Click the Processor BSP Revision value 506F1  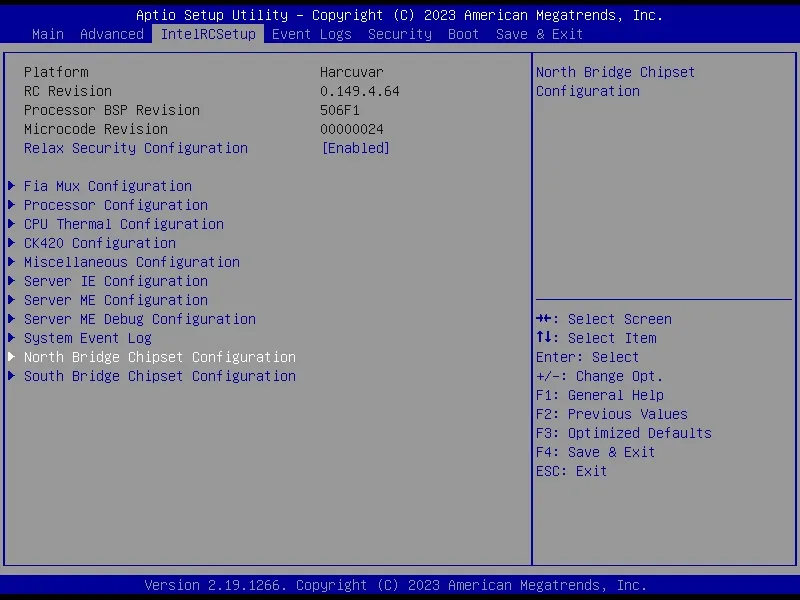[340, 110]
